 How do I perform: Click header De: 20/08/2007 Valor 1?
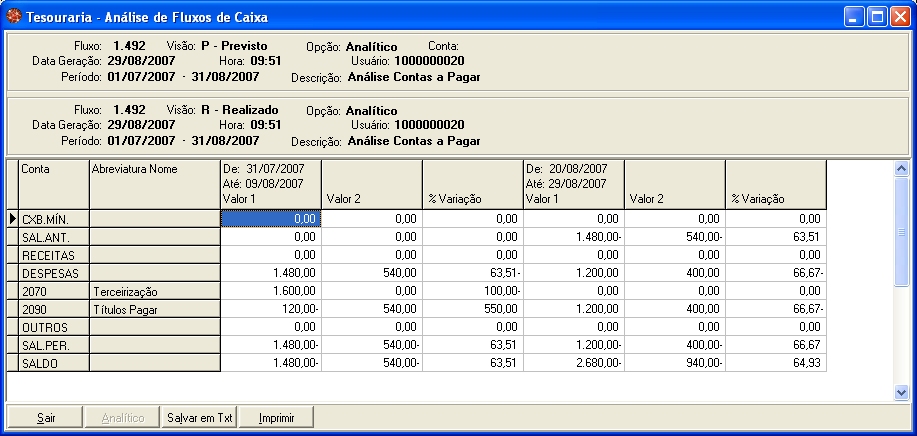[x=574, y=185]
